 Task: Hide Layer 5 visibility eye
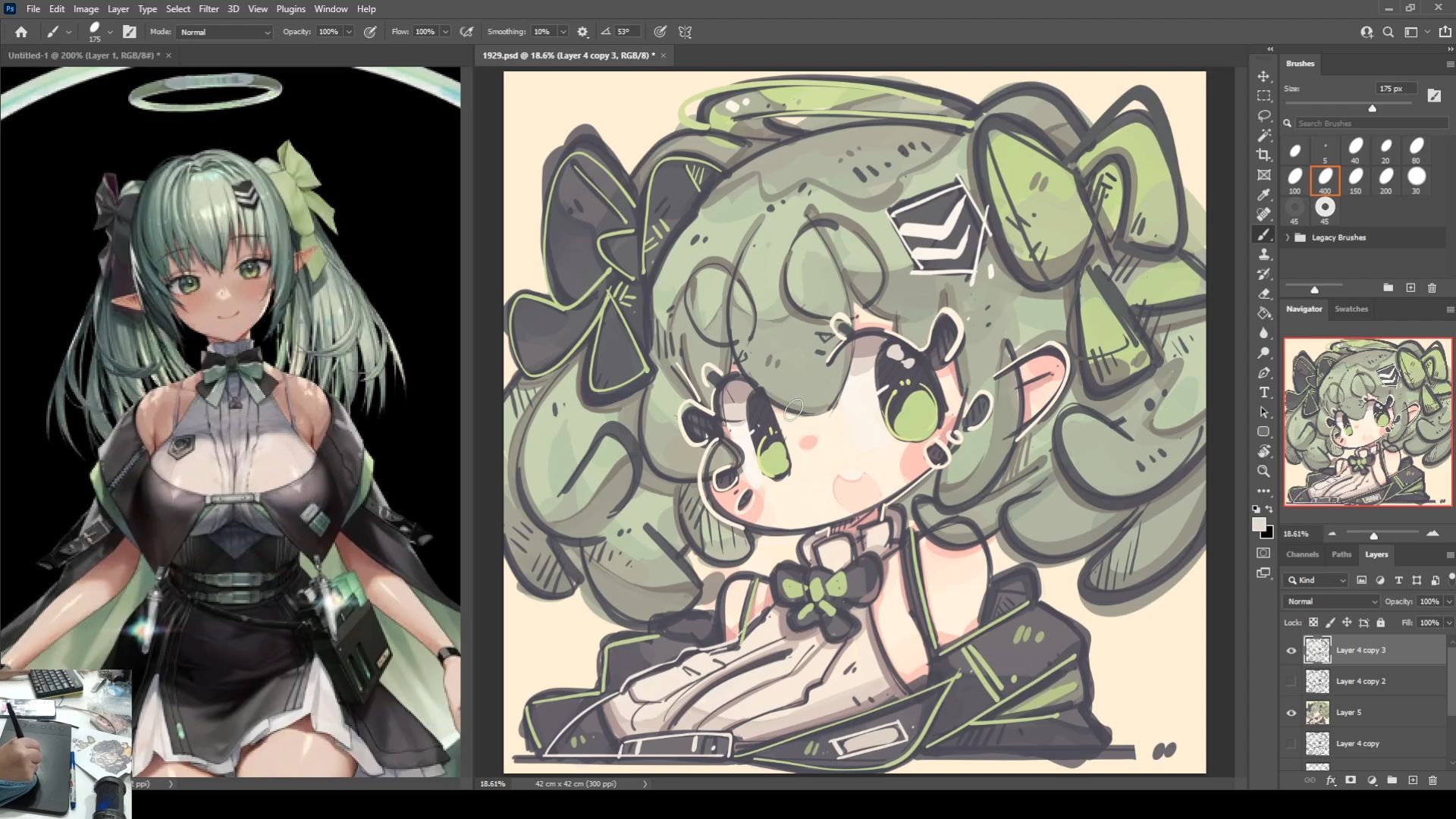(x=1291, y=713)
